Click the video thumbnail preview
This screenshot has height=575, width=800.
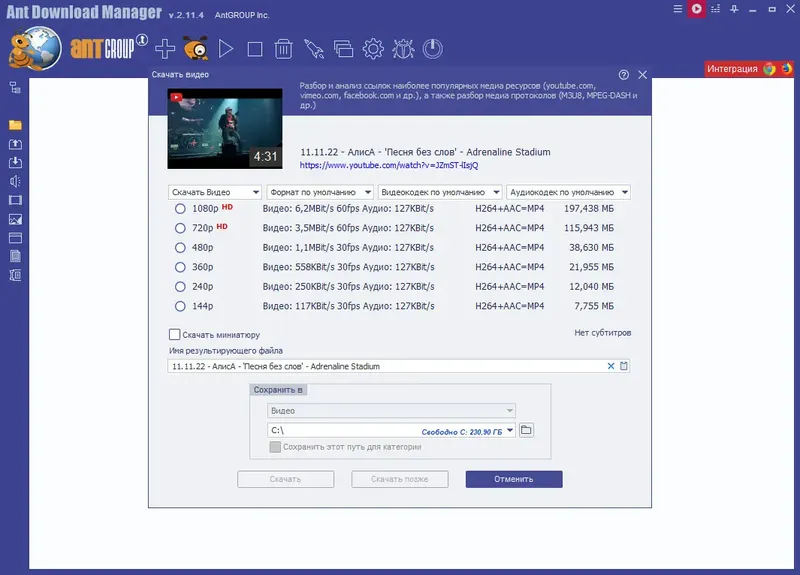click(225, 129)
